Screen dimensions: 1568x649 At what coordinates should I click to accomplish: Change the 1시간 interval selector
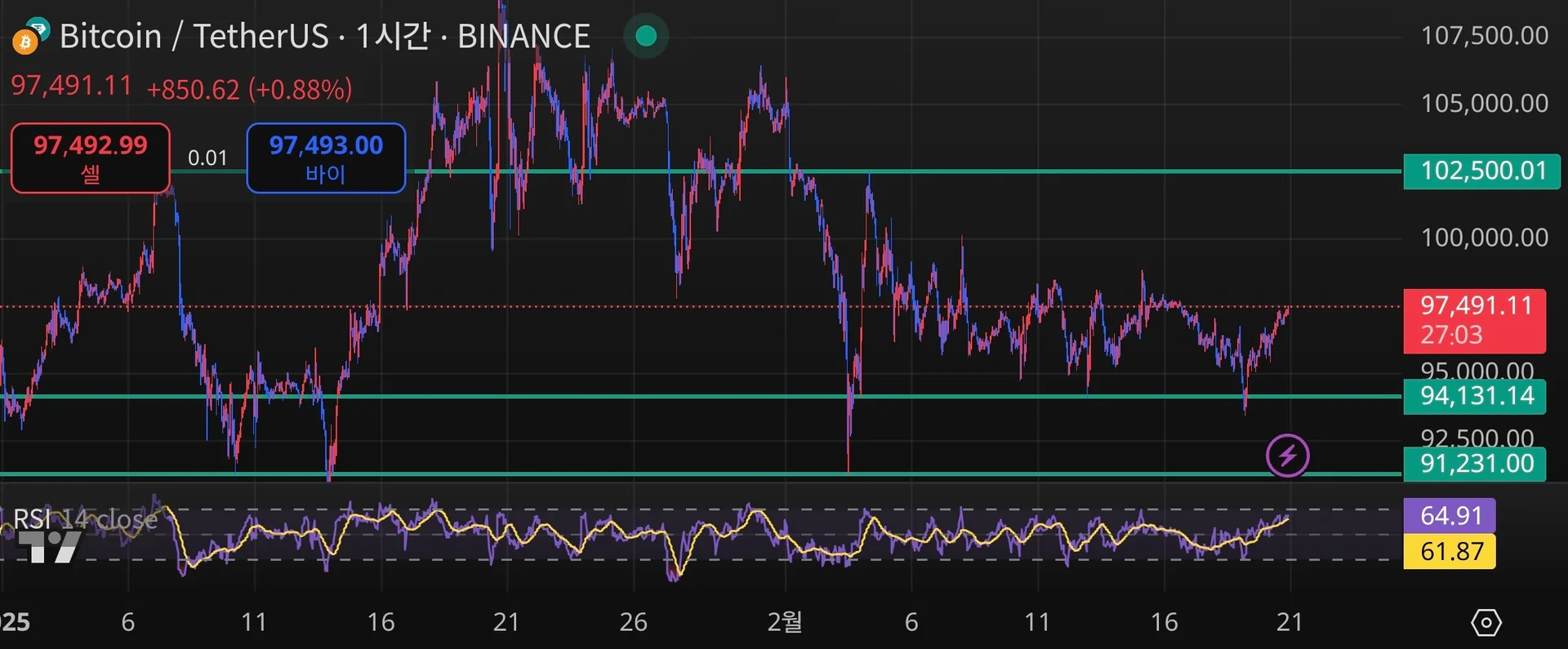(x=393, y=37)
